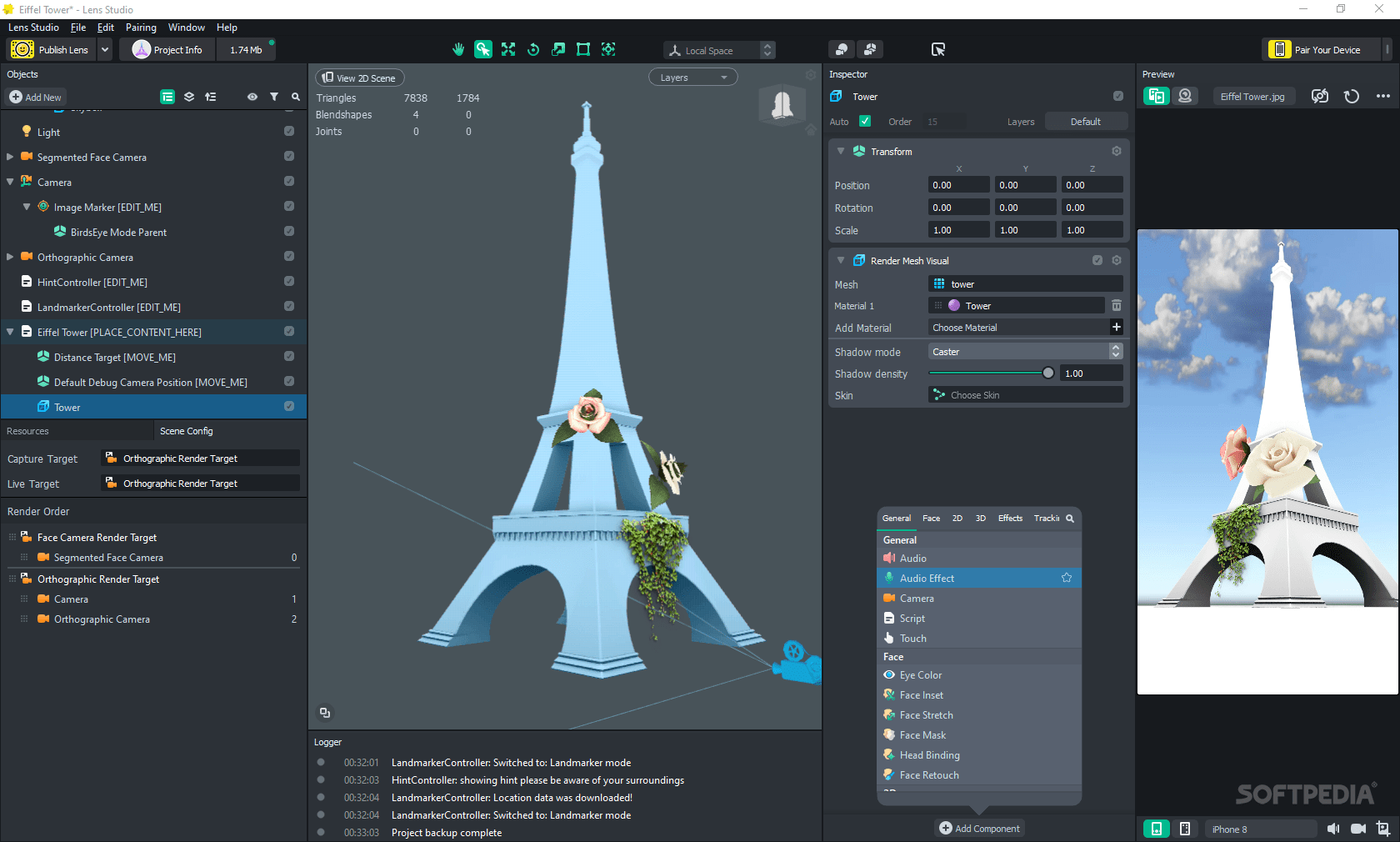Restart the lens preview
Viewport: 1400px width, 842px height.
click(1351, 96)
